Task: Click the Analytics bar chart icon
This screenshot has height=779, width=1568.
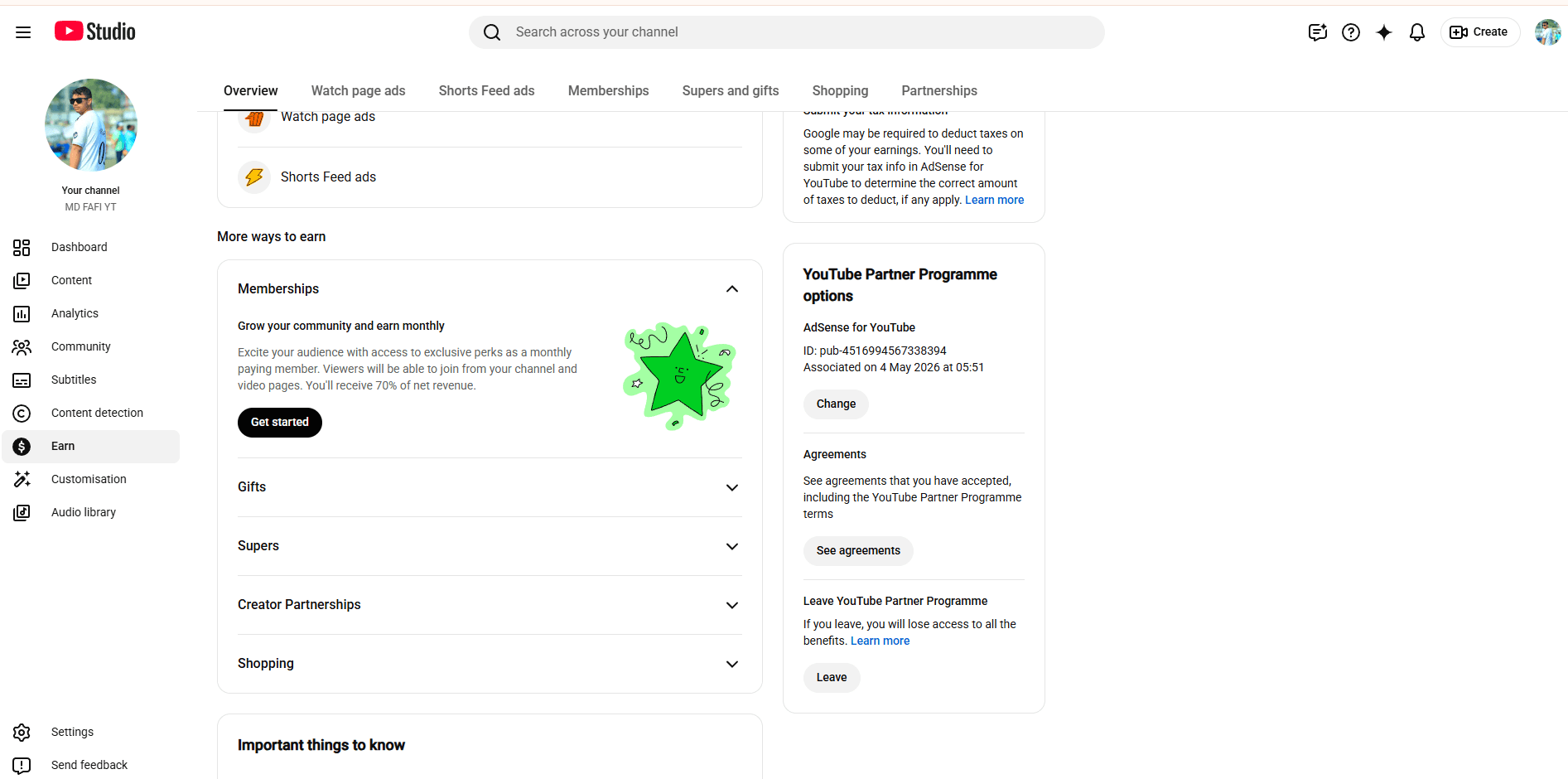Action: click(x=22, y=314)
